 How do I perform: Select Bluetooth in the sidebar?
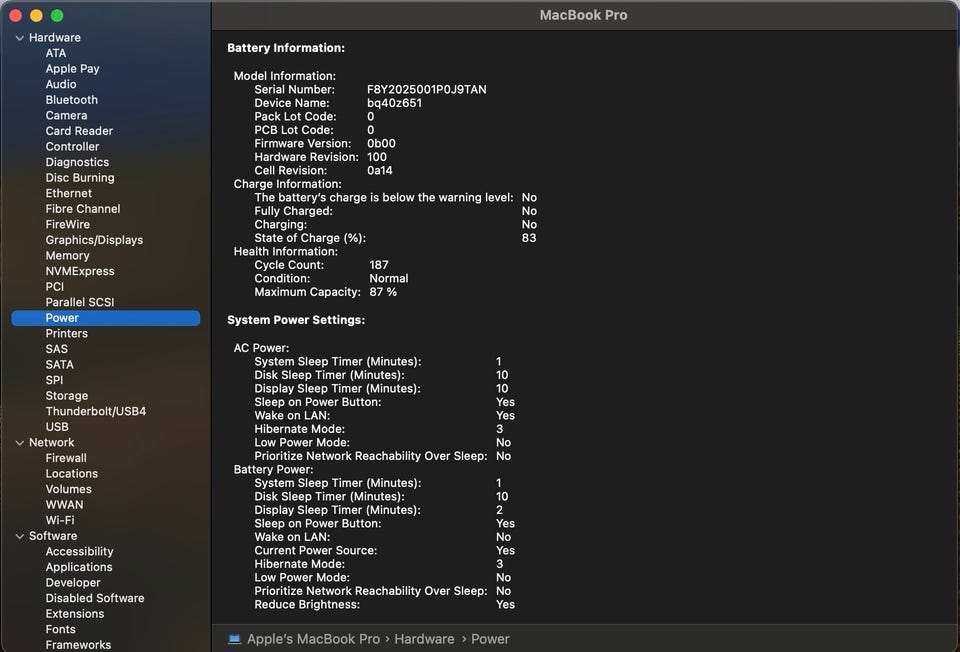coord(72,100)
